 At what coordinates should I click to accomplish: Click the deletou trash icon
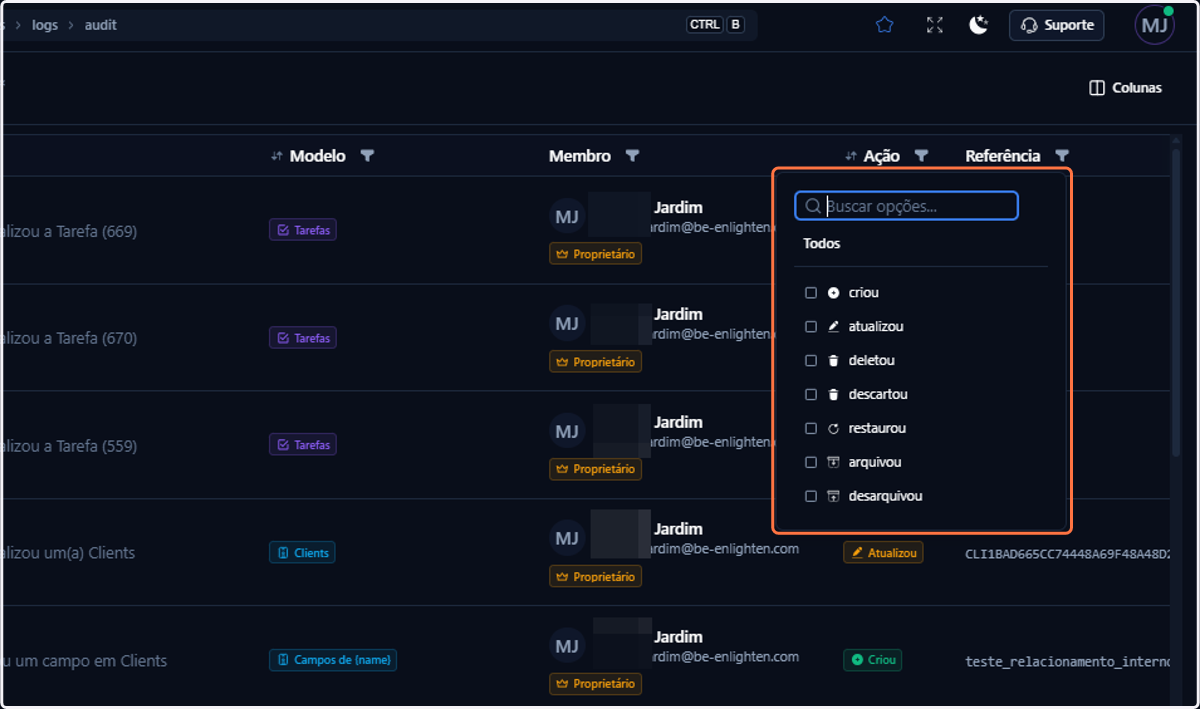[834, 361]
